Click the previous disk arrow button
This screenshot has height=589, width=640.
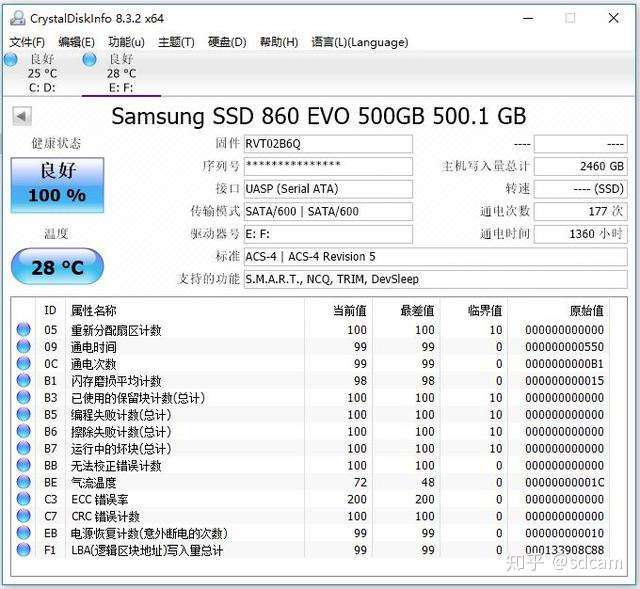point(22,117)
